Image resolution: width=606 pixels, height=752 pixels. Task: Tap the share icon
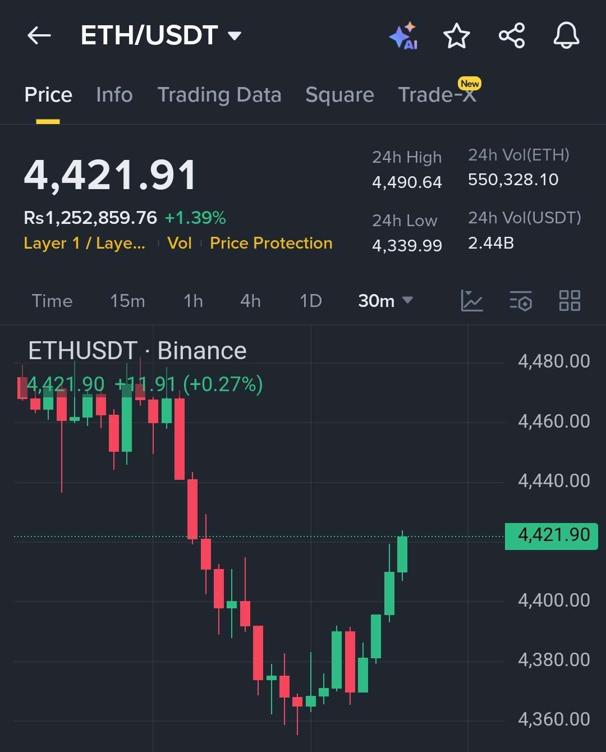pos(512,36)
